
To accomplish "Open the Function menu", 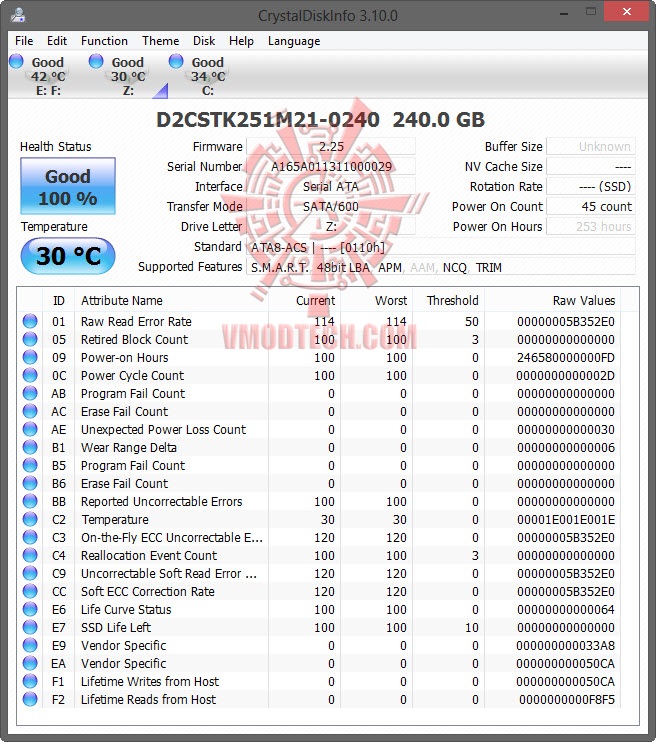I will coord(104,41).
